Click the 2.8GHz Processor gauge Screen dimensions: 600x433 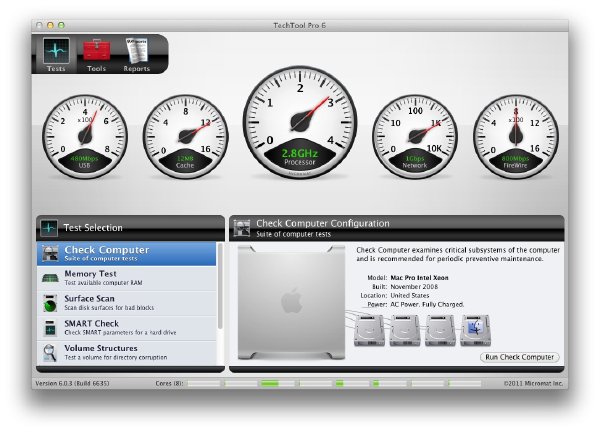click(x=300, y=122)
